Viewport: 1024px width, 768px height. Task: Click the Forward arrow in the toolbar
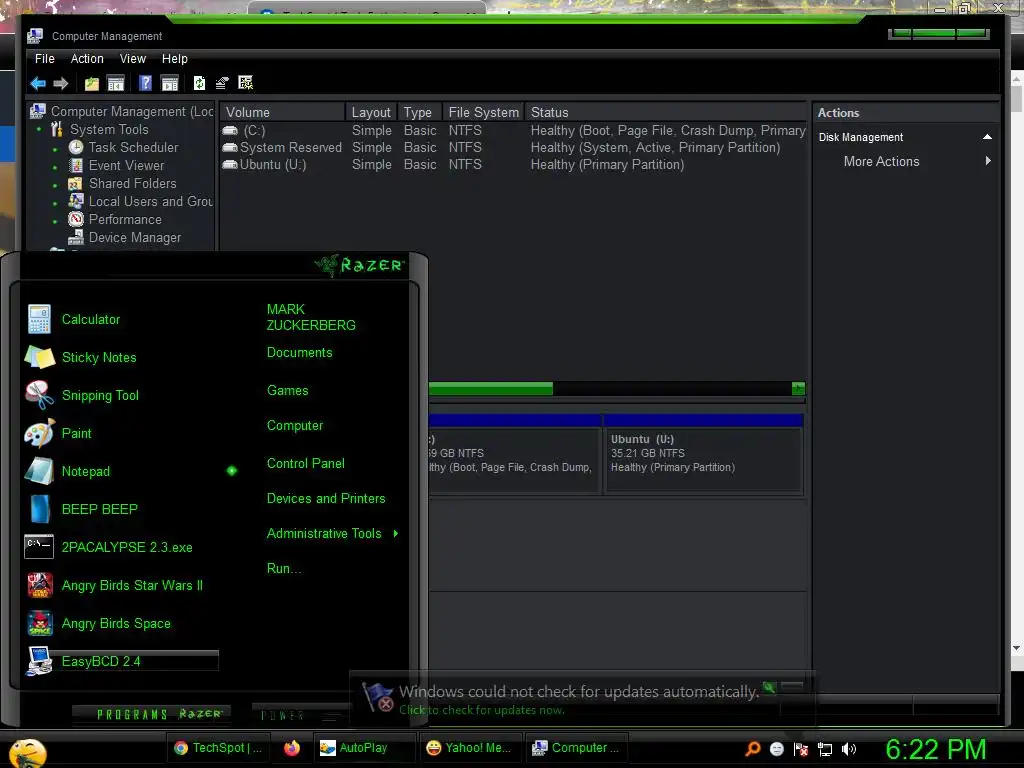(61, 83)
